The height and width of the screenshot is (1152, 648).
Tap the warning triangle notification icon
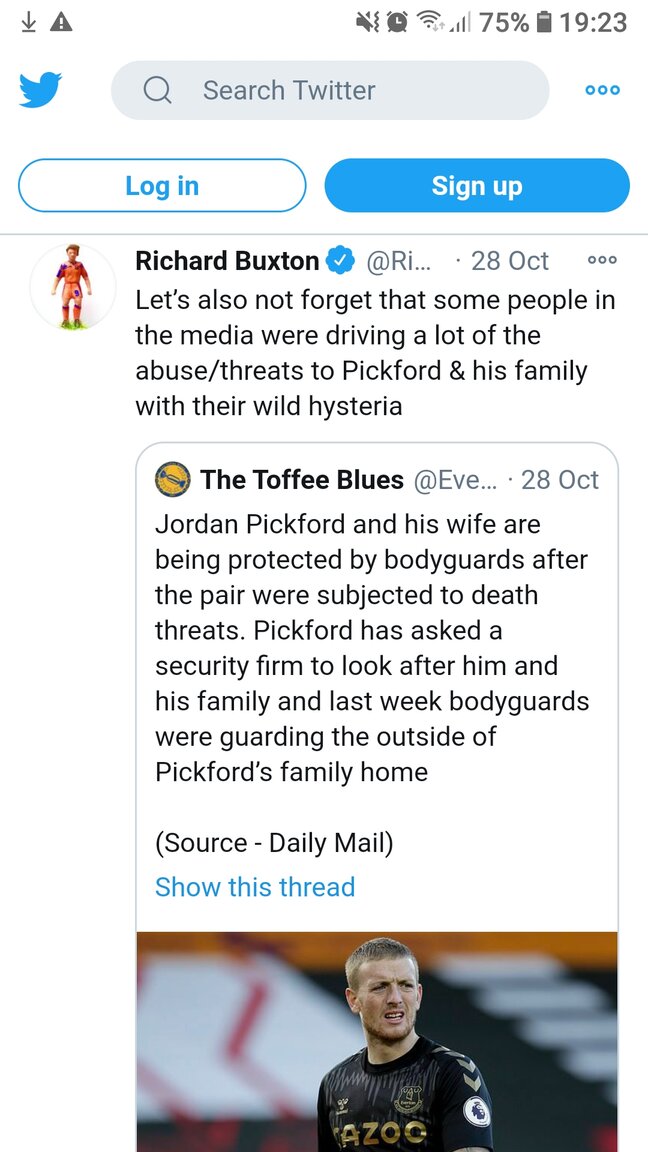pos(61,22)
